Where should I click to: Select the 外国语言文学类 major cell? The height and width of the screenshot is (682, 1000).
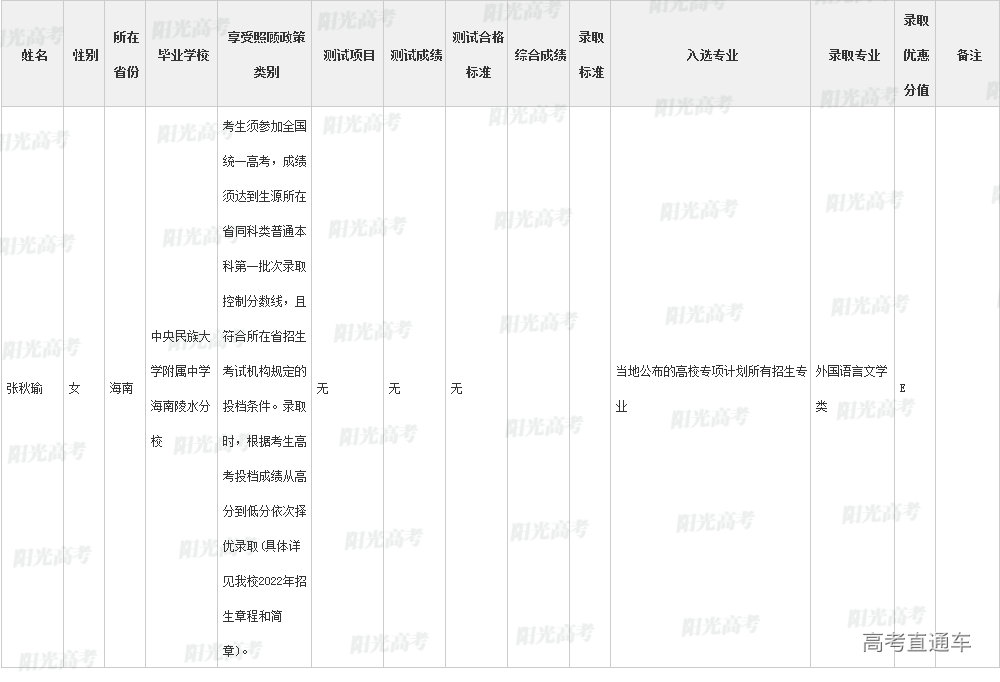[851, 388]
